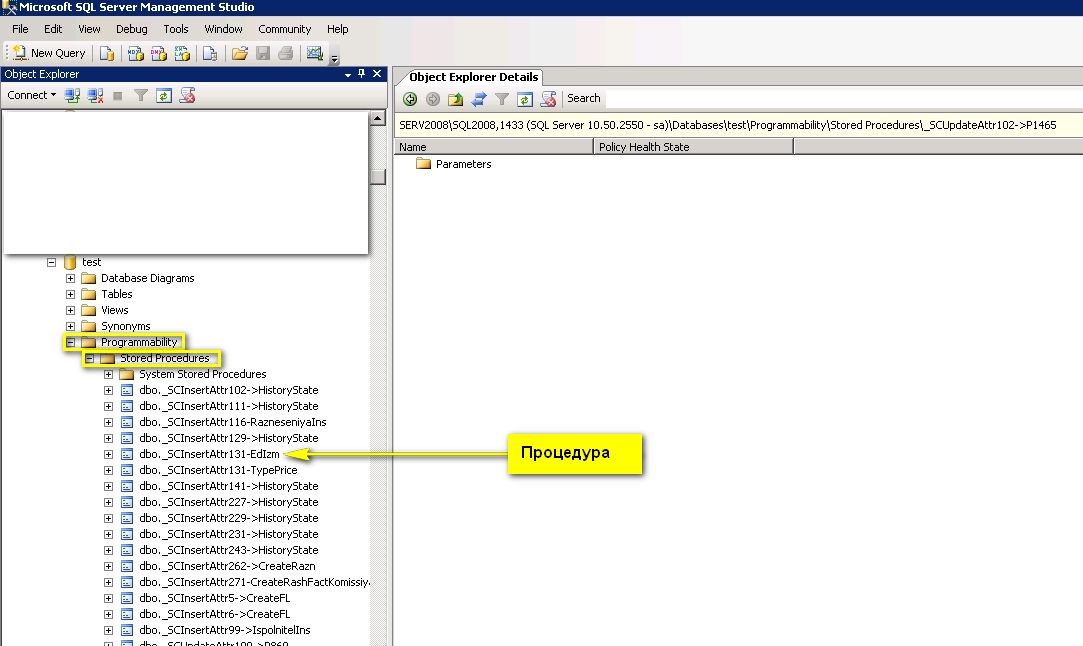Collapse the test database node
Image resolution: width=1083 pixels, height=646 pixels.
tap(51, 263)
